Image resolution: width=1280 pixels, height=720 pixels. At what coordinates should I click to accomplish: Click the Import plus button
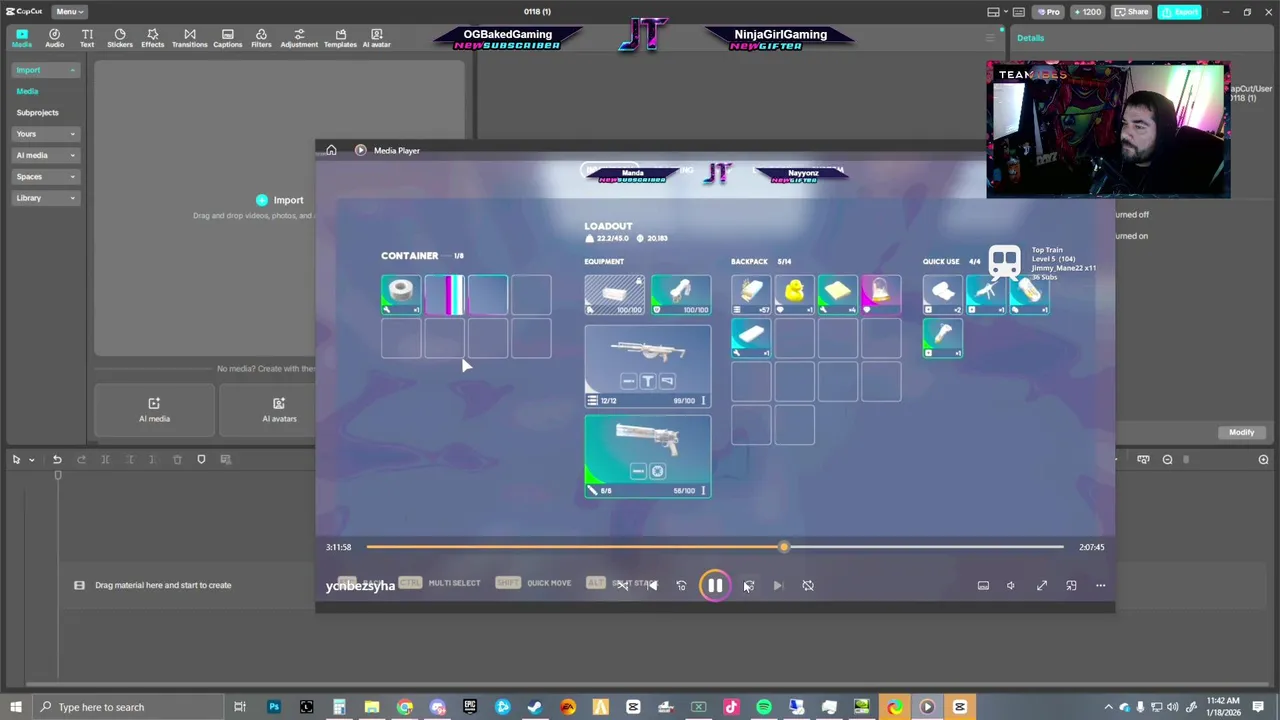(262, 200)
